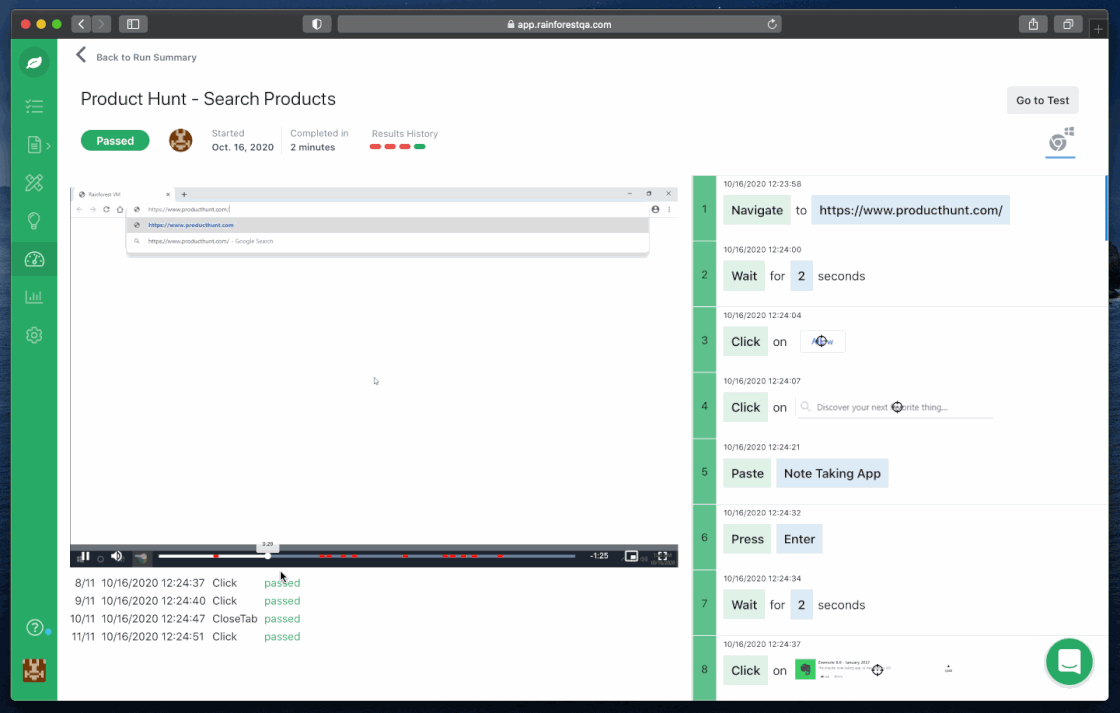
Task: Click the tester avatar beside Passed badge
Action: [x=181, y=140]
